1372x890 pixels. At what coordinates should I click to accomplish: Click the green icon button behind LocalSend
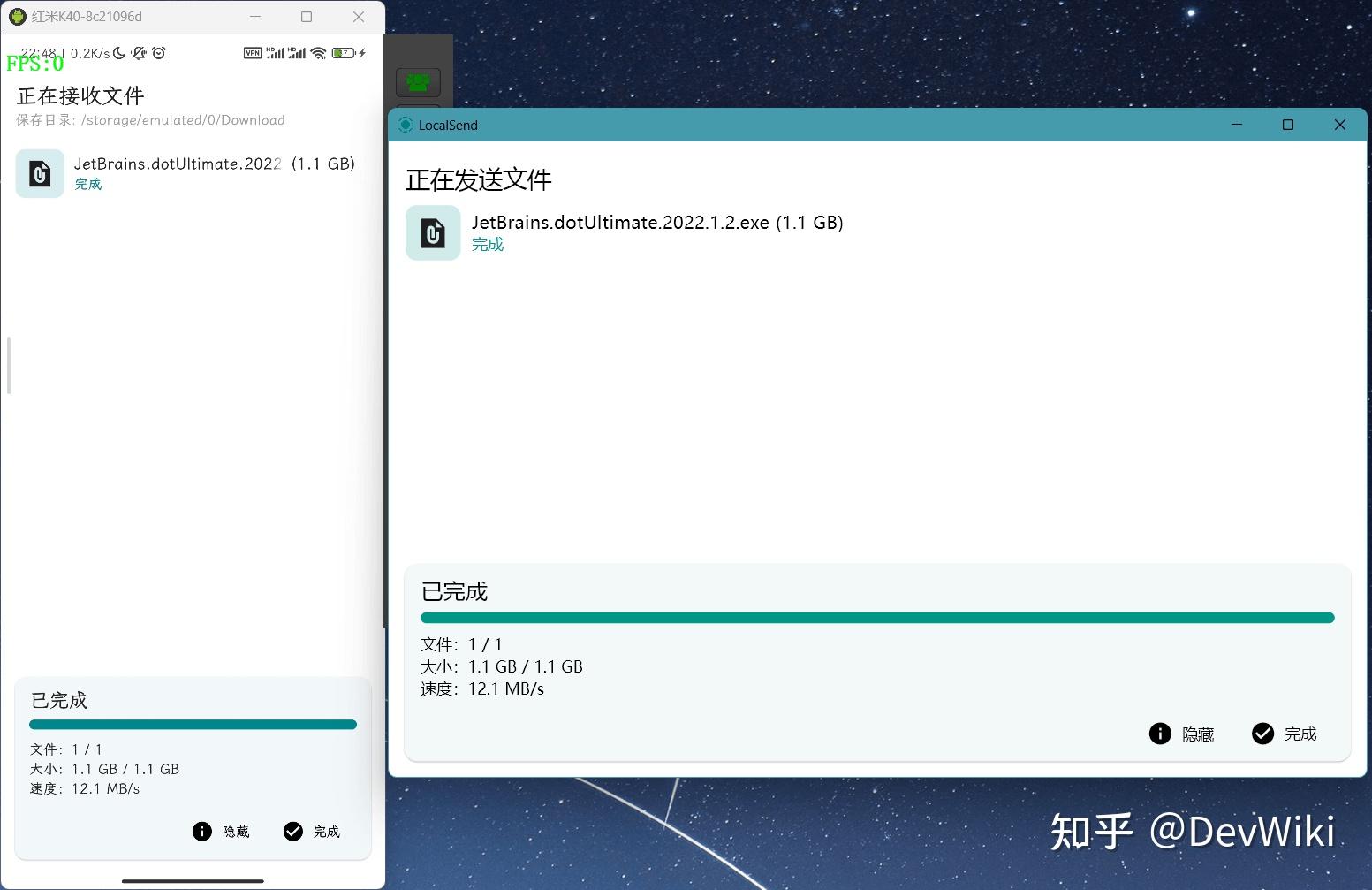418,83
